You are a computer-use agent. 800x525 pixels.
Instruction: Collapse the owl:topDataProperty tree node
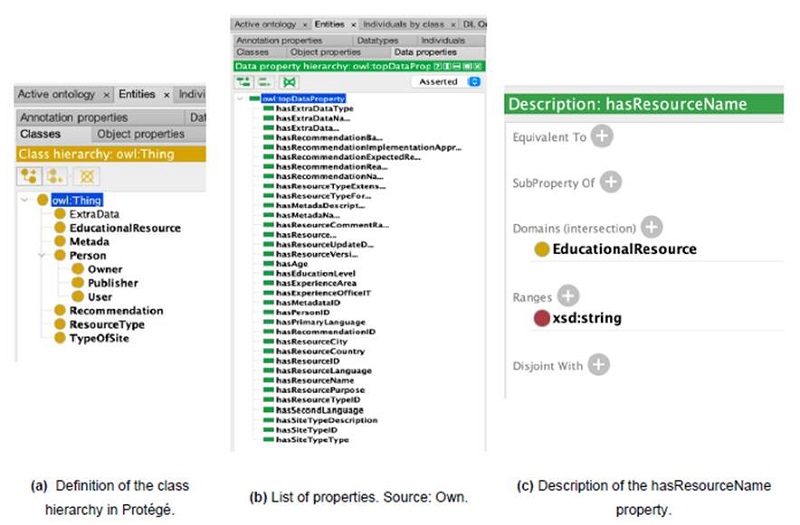(240, 98)
